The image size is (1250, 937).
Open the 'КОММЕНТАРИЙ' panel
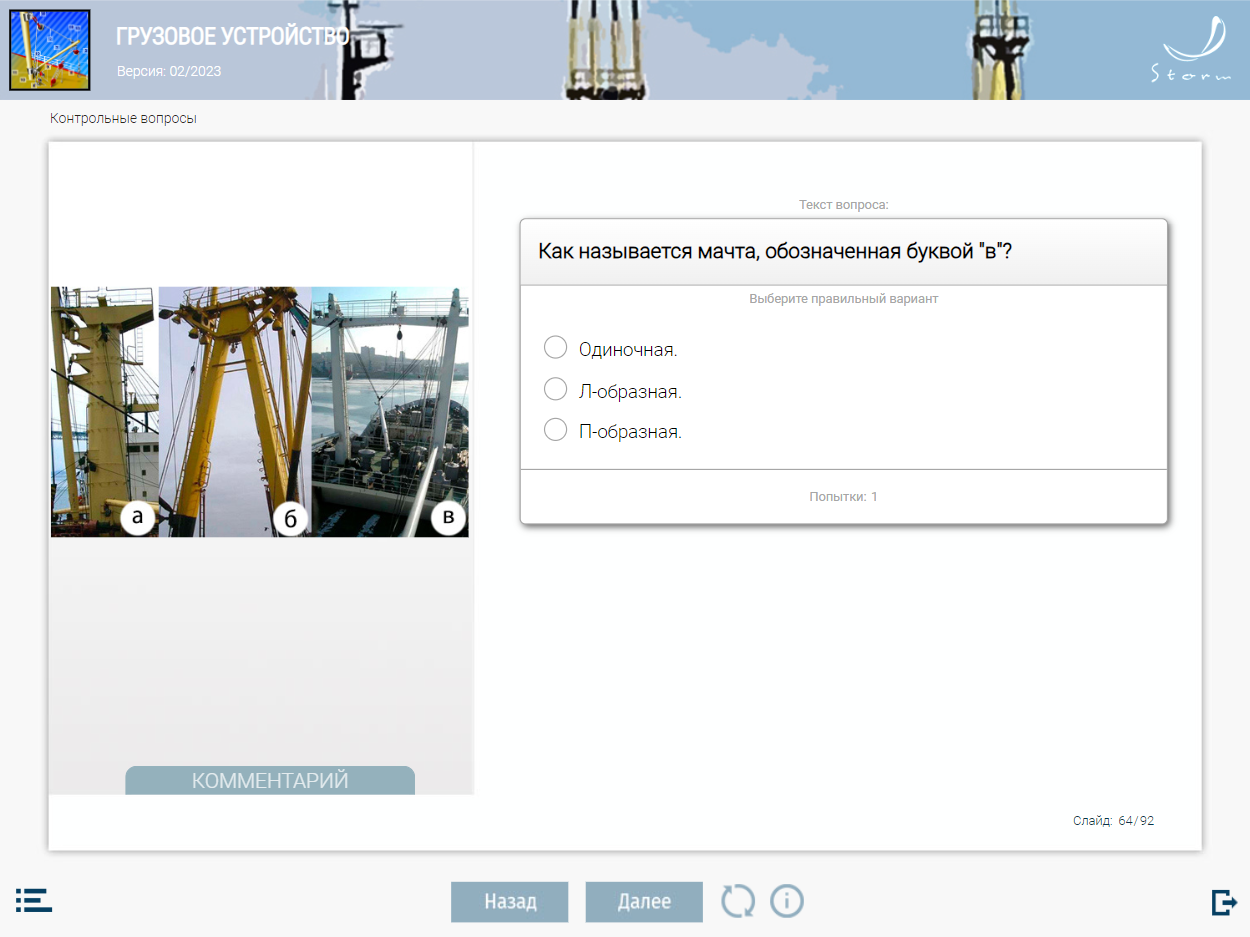coord(270,780)
